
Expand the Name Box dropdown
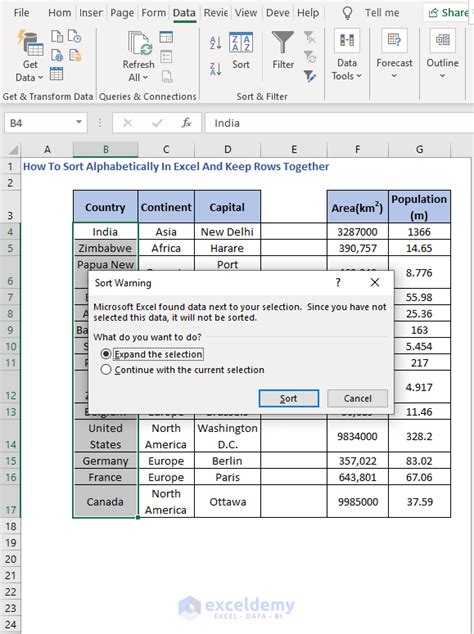click(79, 122)
